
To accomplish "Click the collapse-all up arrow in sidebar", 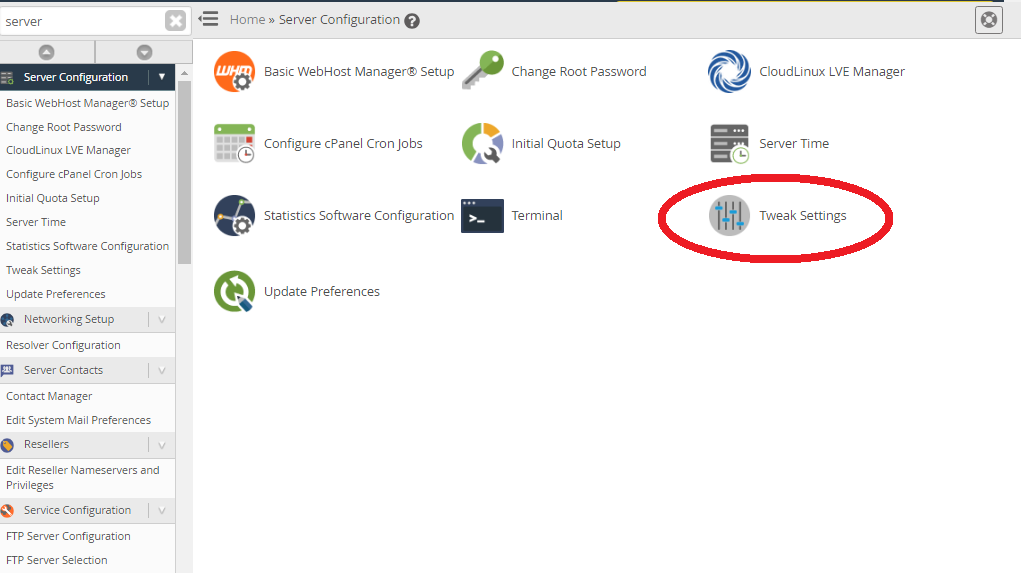I will [x=46, y=52].
